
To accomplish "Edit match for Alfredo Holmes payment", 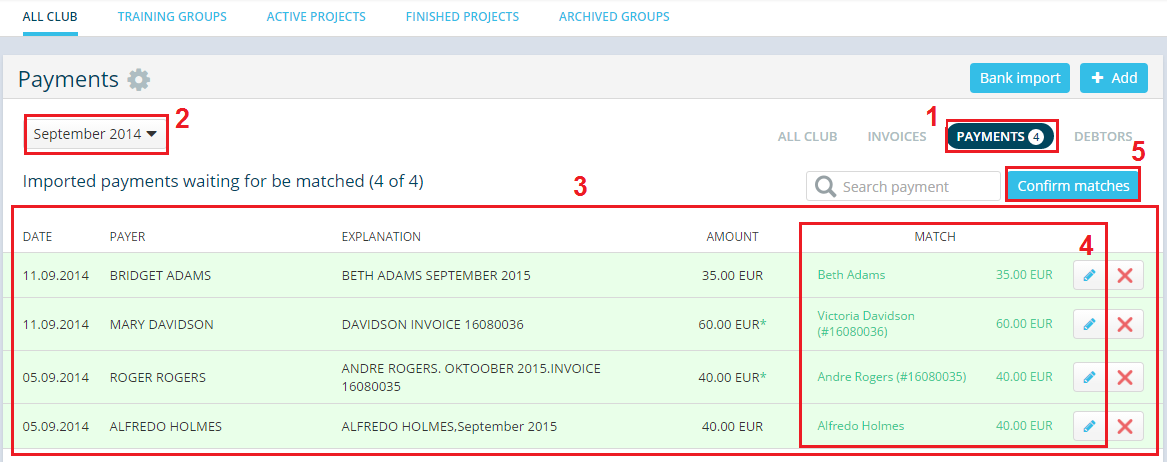I will coord(1089,426).
